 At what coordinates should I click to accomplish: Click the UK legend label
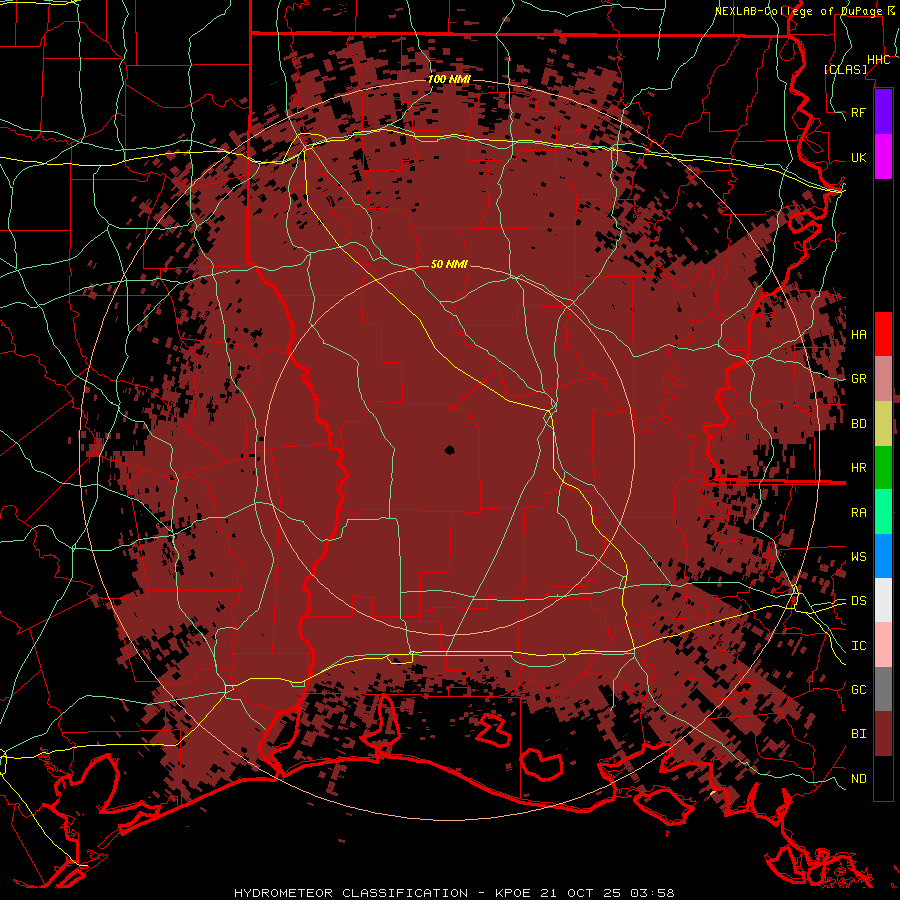coord(859,157)
